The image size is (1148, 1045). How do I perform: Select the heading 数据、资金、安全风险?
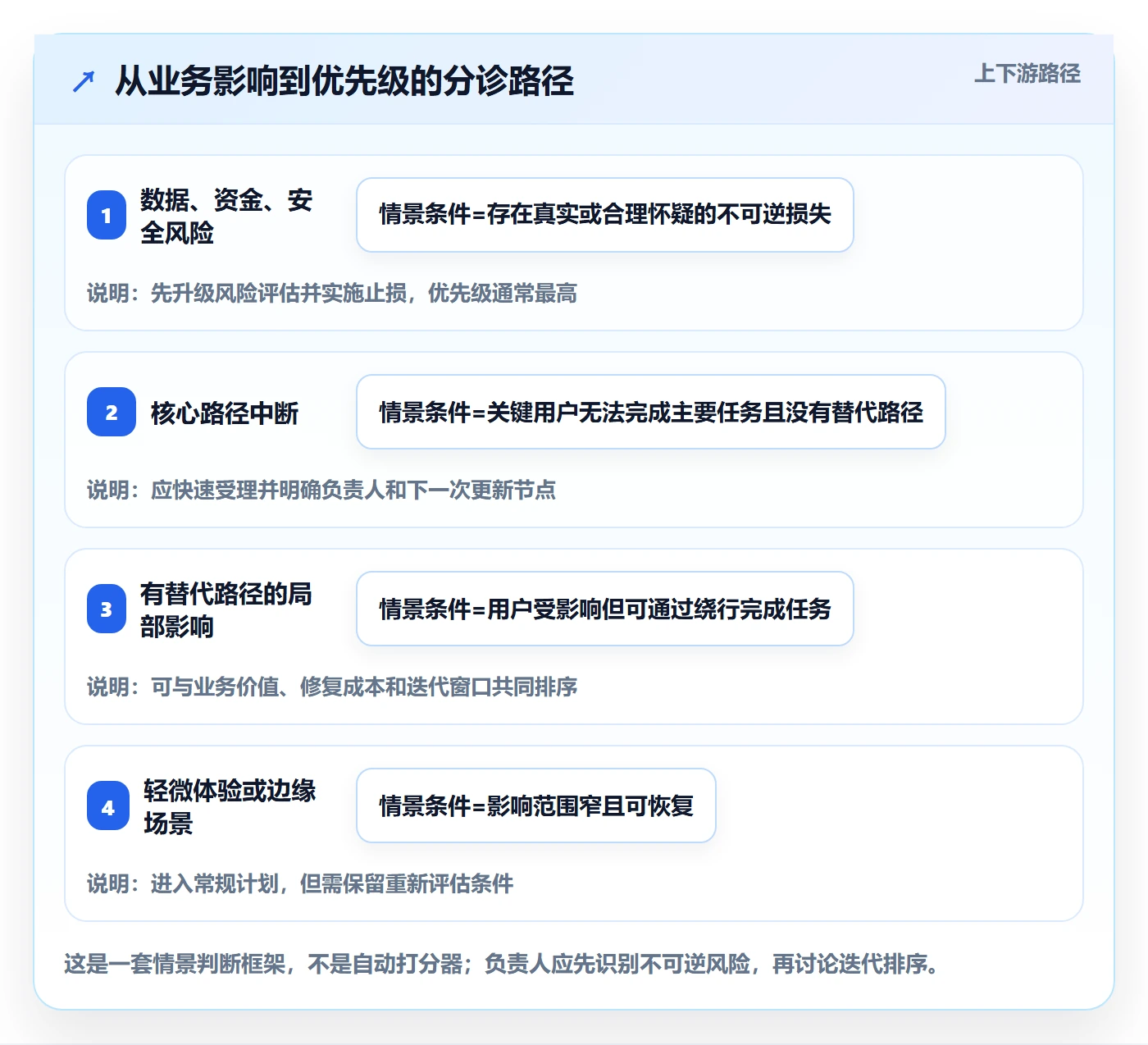[226, 216]
